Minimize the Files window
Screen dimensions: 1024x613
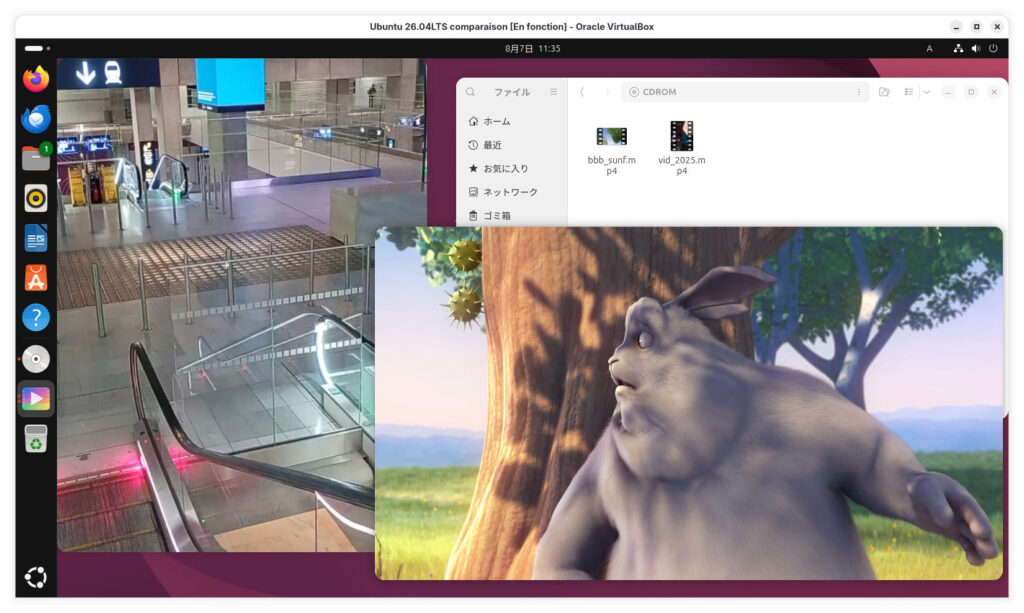pyautogui.click(x=948, y=92)
